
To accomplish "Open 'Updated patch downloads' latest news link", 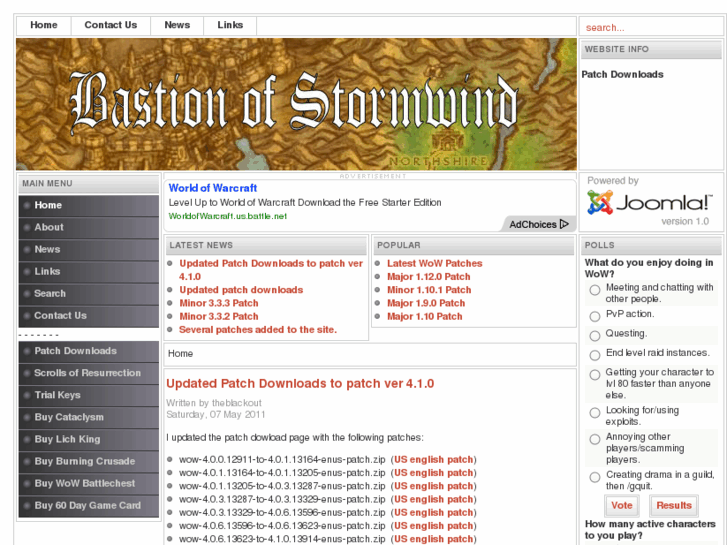I will click(x=241, y=290).
